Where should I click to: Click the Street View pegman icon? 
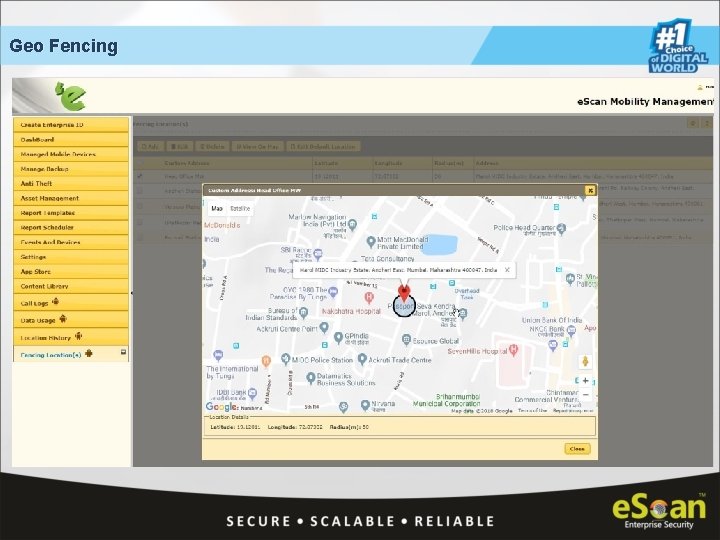point(585,361)
